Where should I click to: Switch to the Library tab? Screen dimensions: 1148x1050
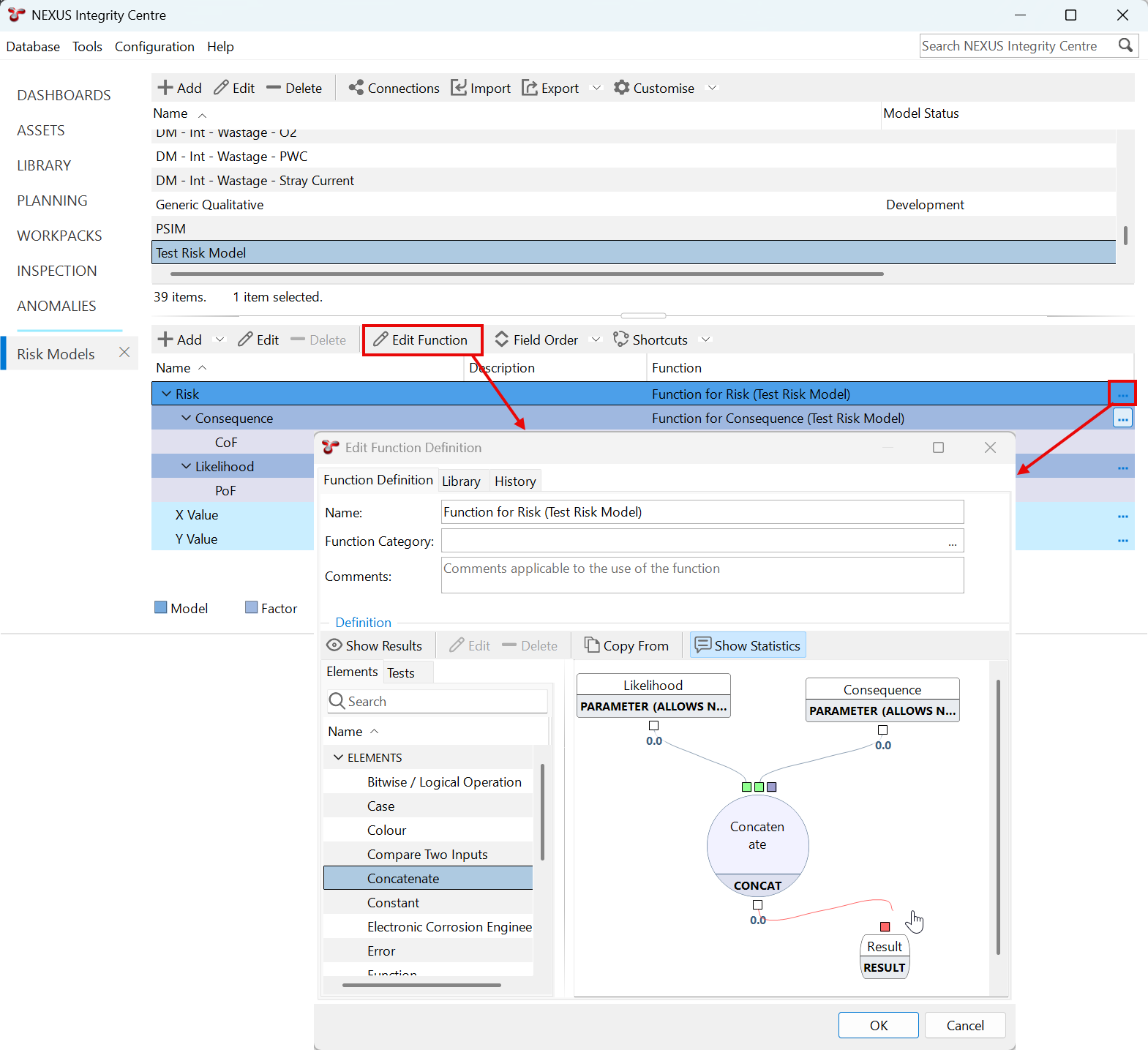click(x=461, y=481)
